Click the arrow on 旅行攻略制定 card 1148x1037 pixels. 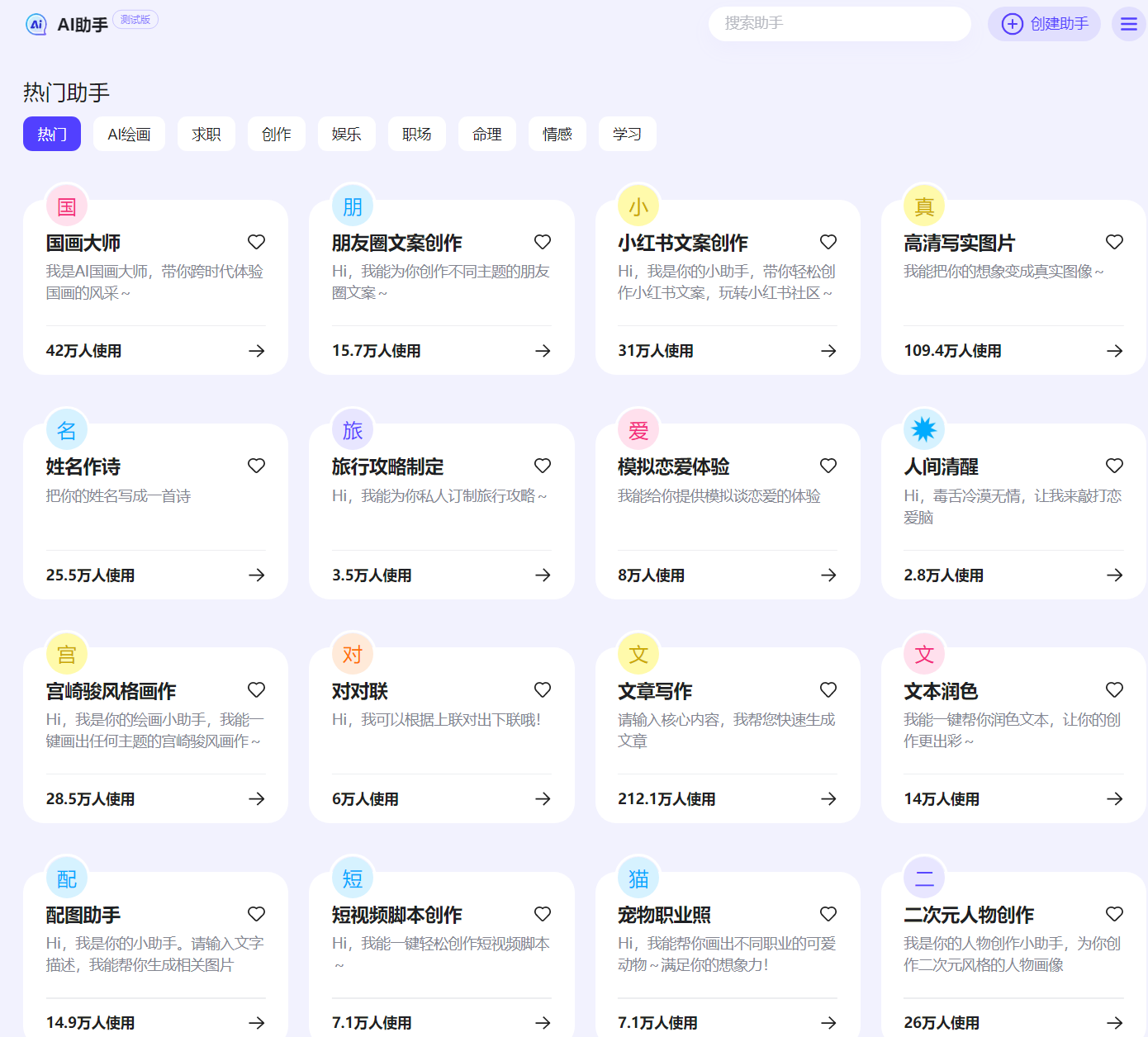[x=543, y=575]
